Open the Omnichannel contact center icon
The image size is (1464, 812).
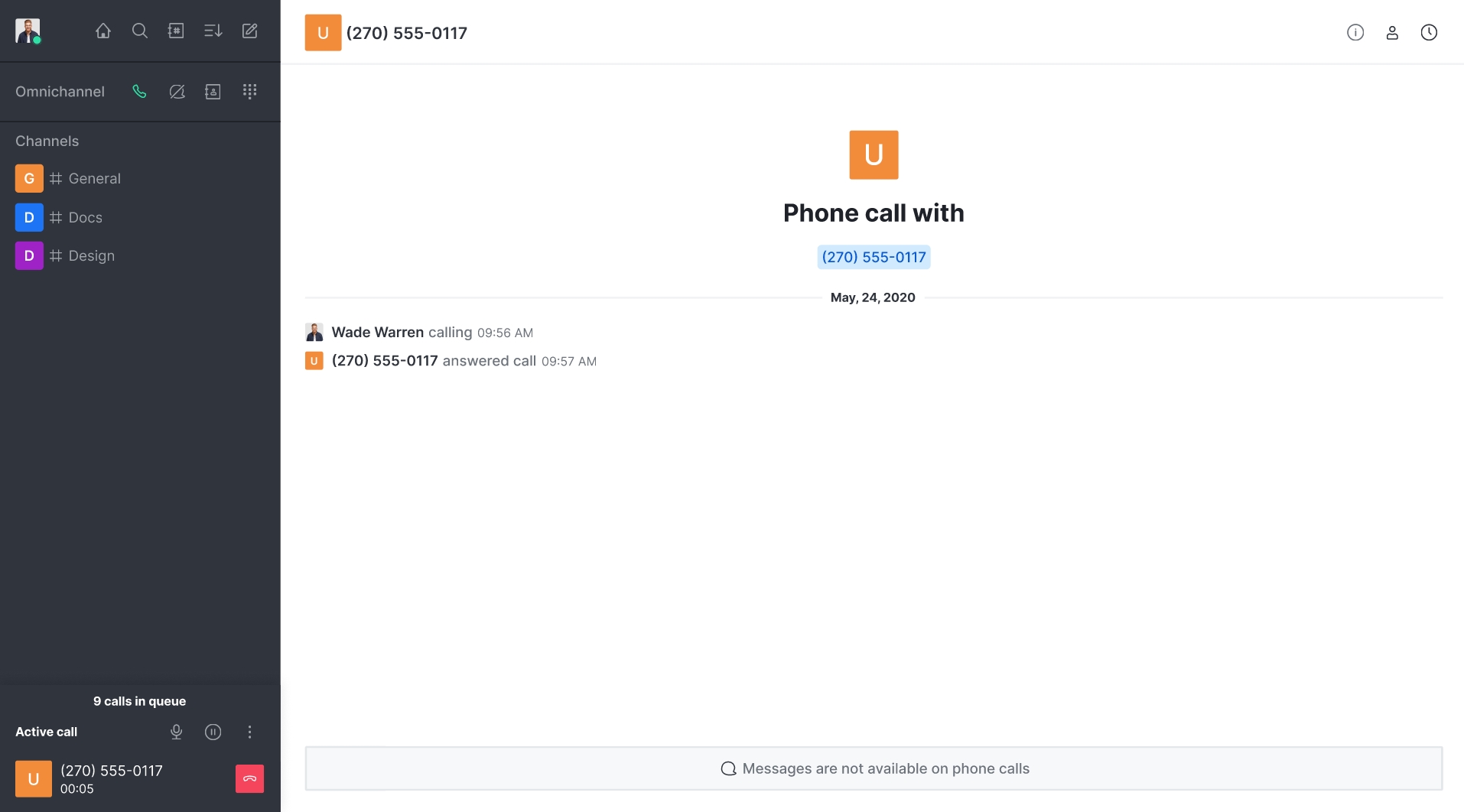coord(213,92)
